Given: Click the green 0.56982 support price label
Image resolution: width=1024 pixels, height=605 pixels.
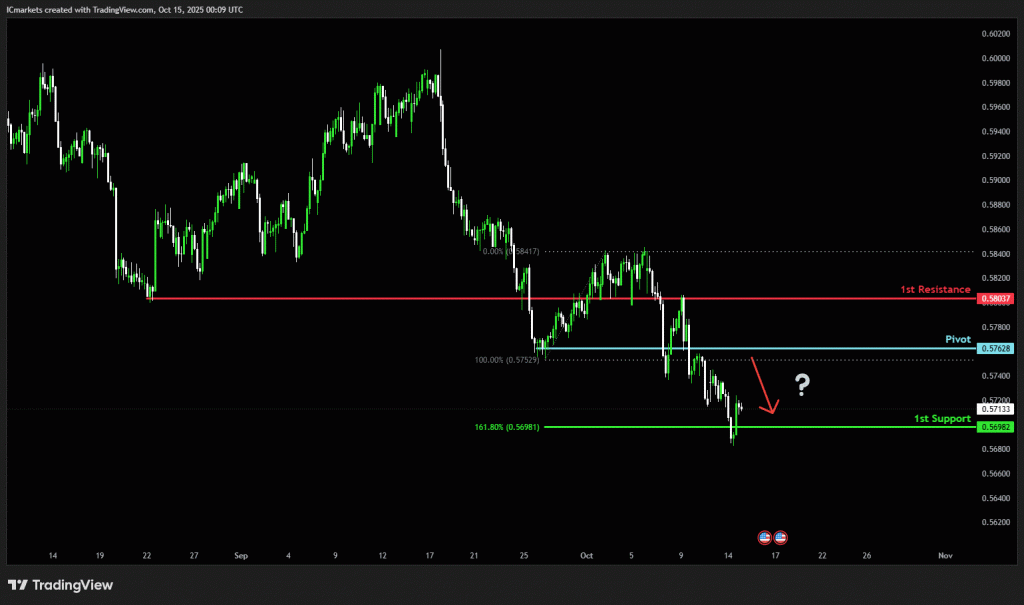Looking at the screenshot, I should click(995, 427).
